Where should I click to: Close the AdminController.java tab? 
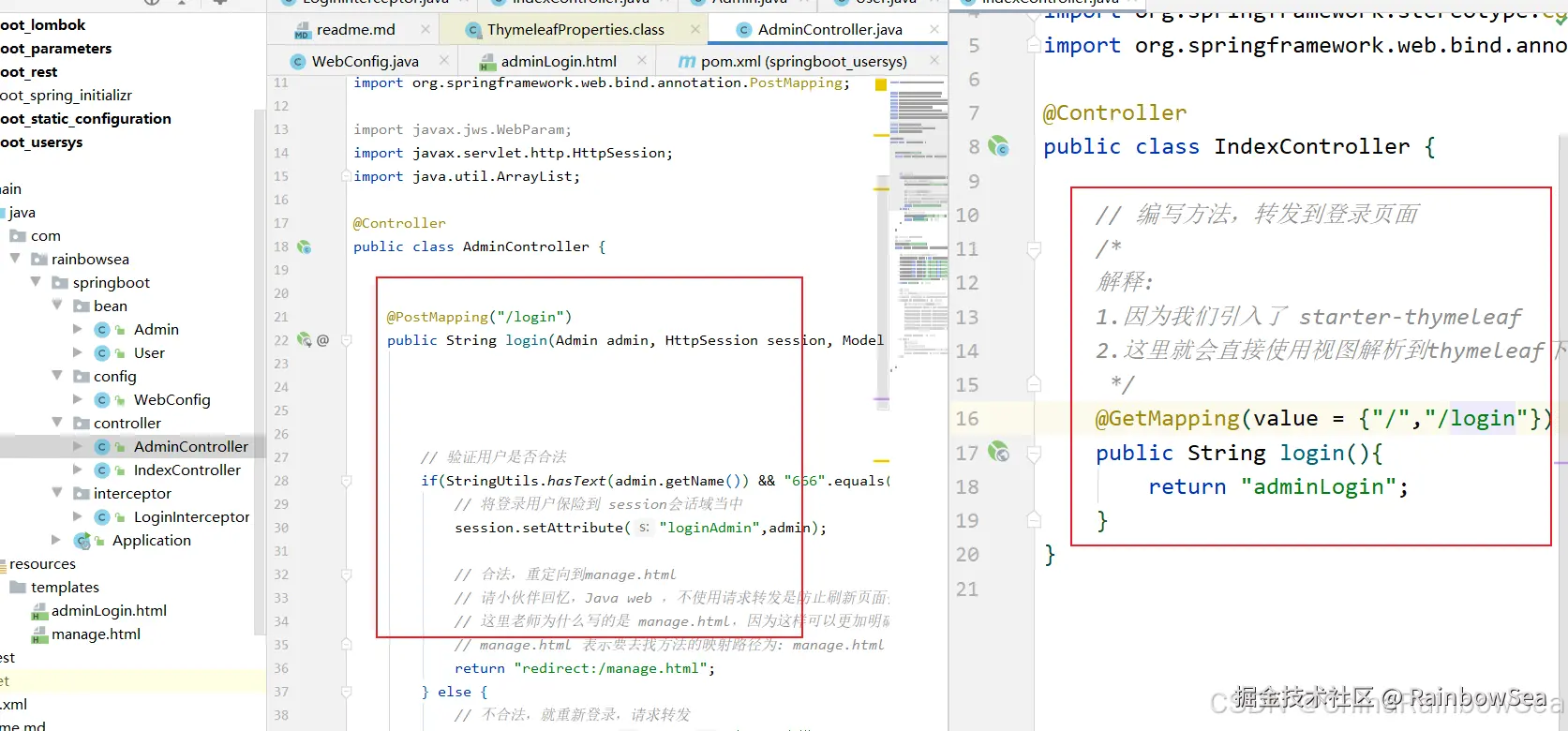(934, 29)
